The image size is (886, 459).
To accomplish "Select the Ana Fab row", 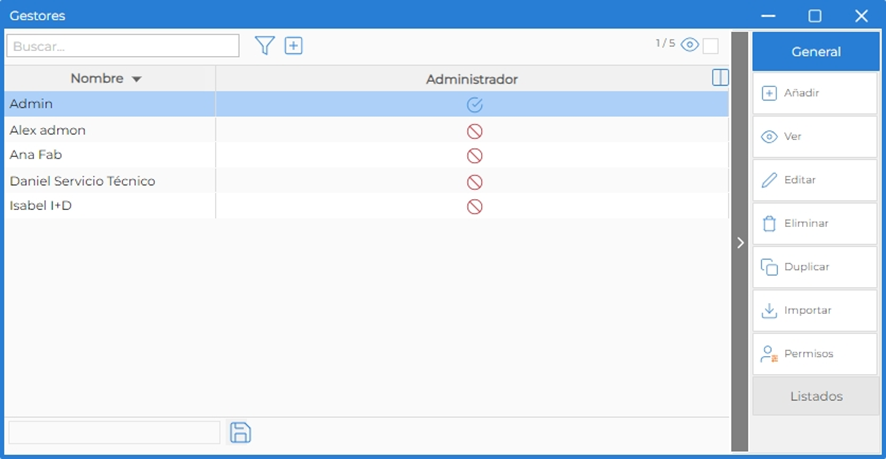I will pos(367,155).
